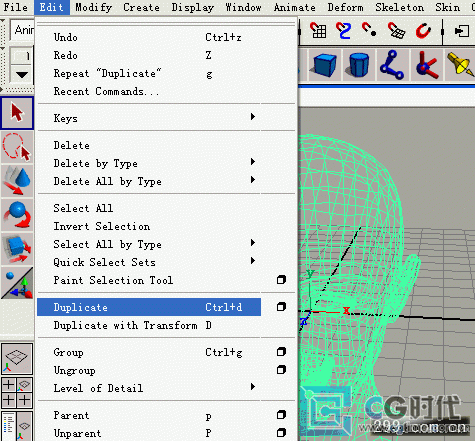
Task: Open the Duplicate option box
Action: (281, 307)
